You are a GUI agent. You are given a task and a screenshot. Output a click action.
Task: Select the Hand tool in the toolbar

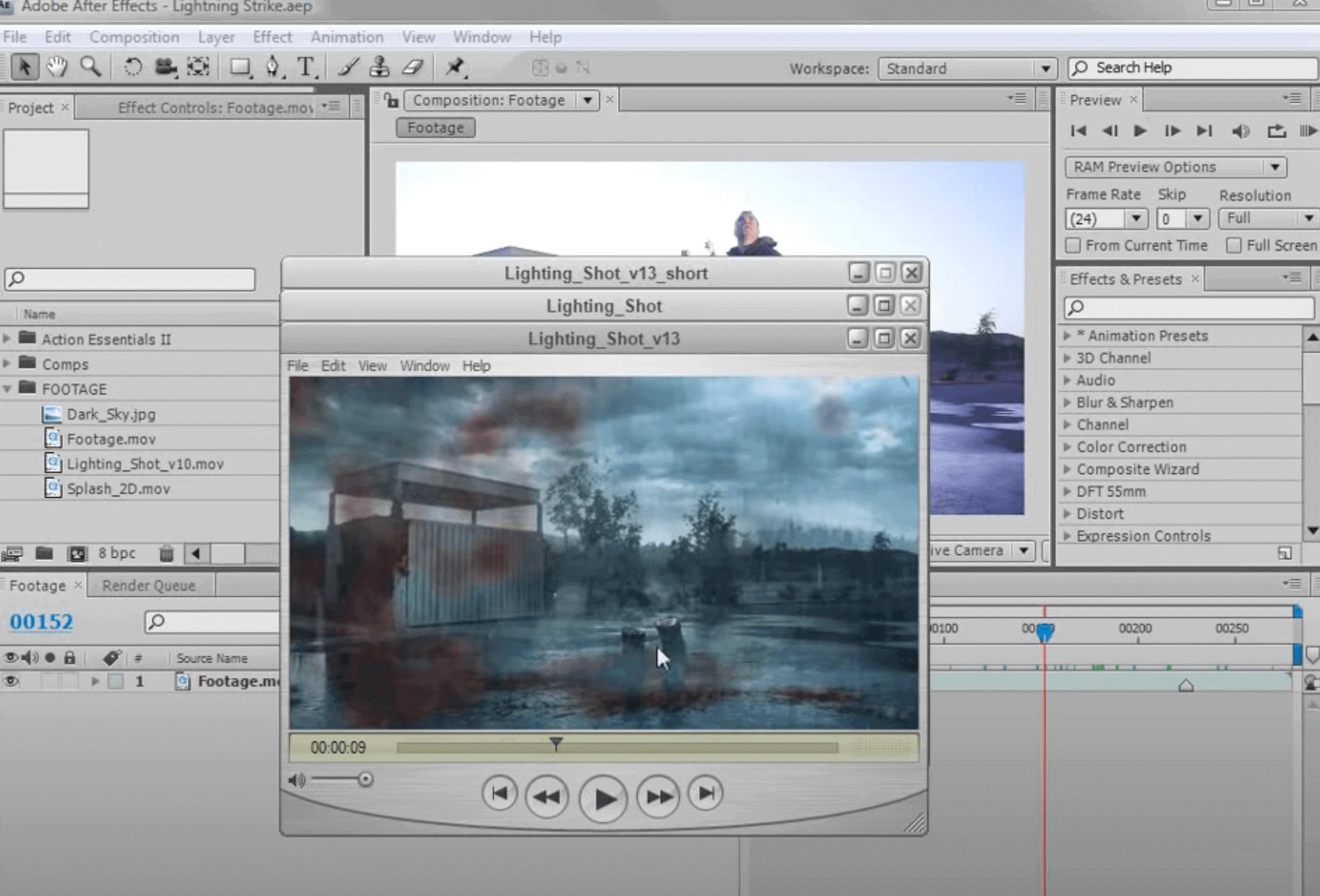57,66
